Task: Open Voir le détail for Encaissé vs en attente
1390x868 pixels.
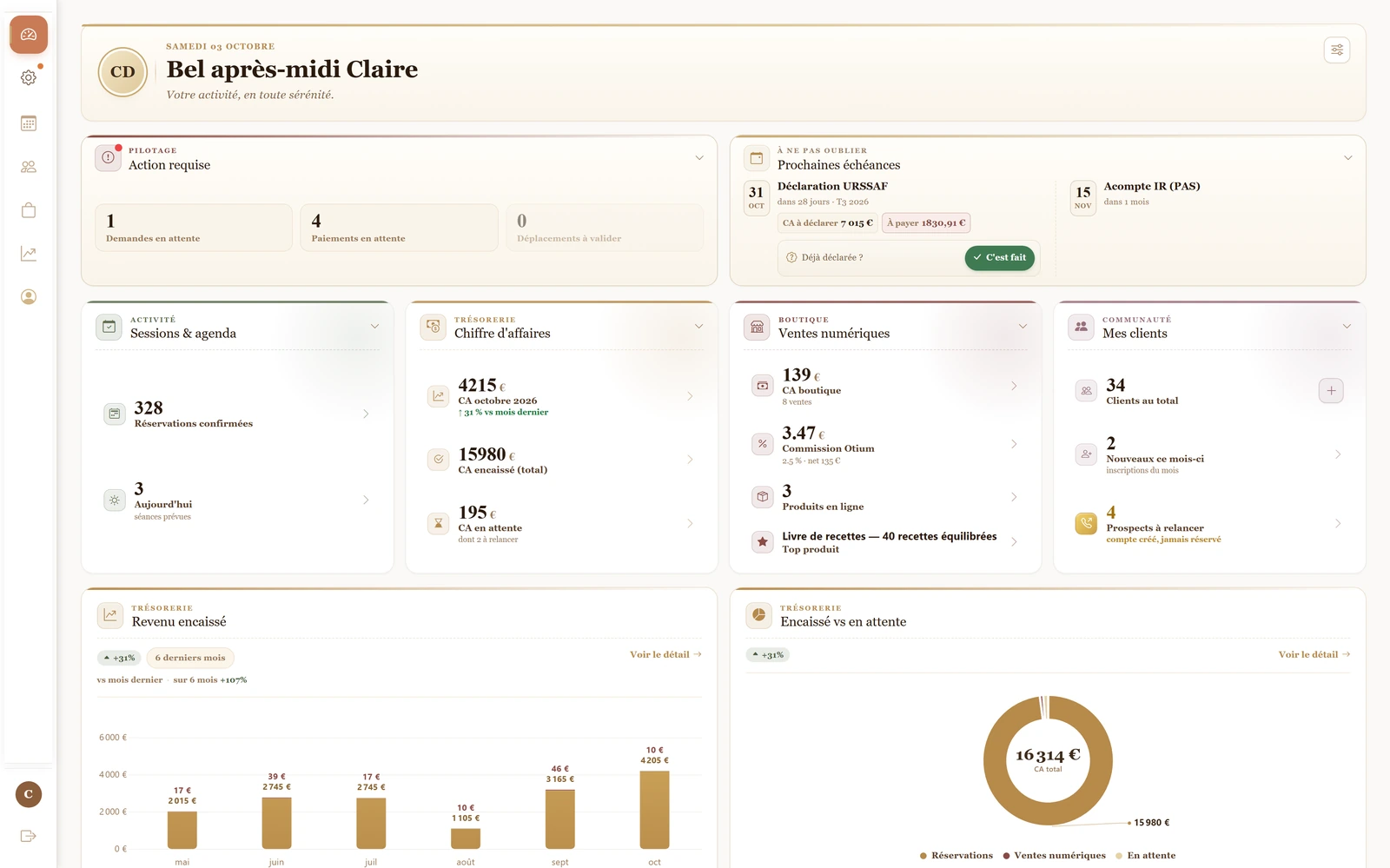Action: (1314, 655)
